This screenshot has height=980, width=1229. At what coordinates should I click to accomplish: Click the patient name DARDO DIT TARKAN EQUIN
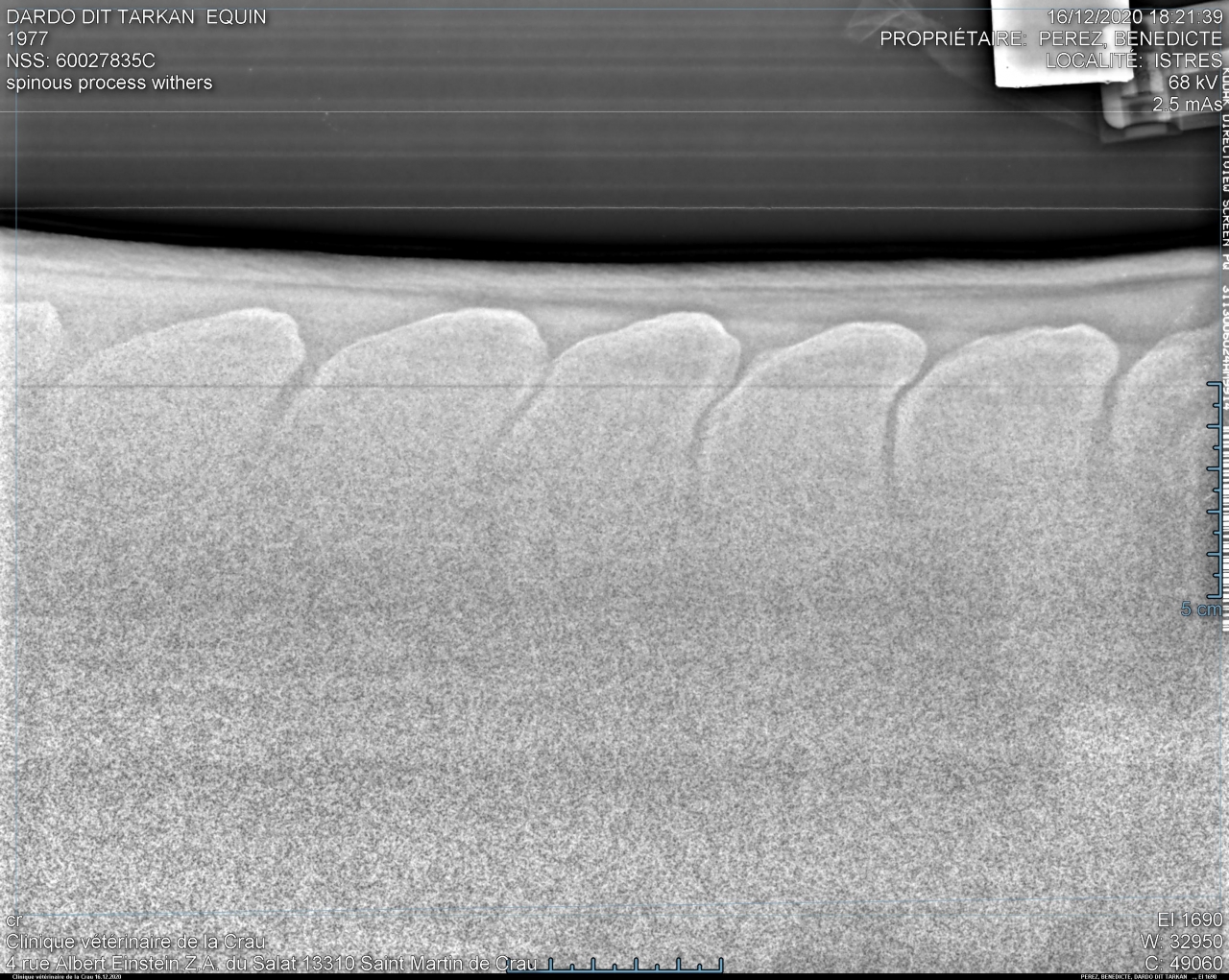136,16
